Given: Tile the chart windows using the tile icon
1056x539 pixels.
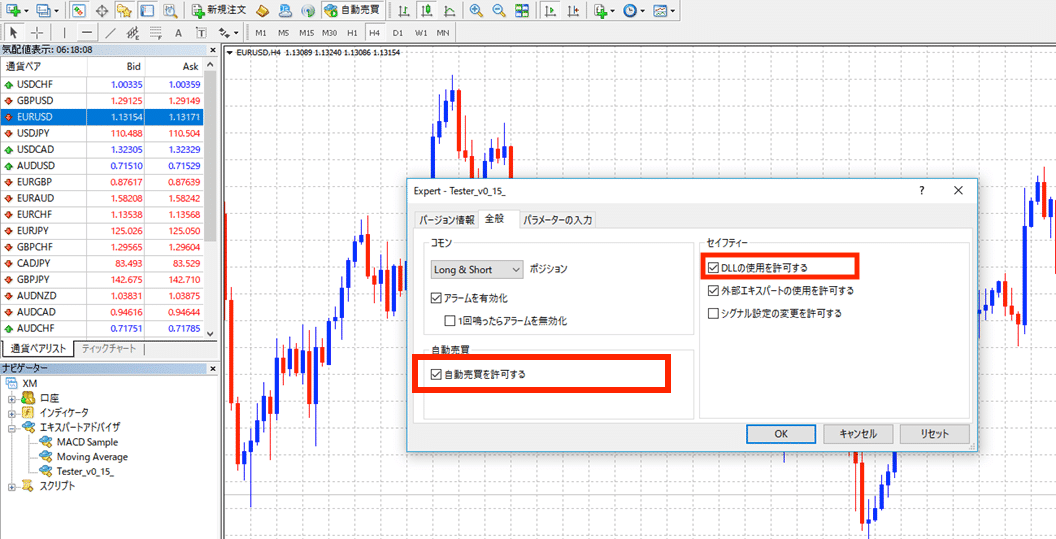Looking at the screenshot, I should (521, 11).
